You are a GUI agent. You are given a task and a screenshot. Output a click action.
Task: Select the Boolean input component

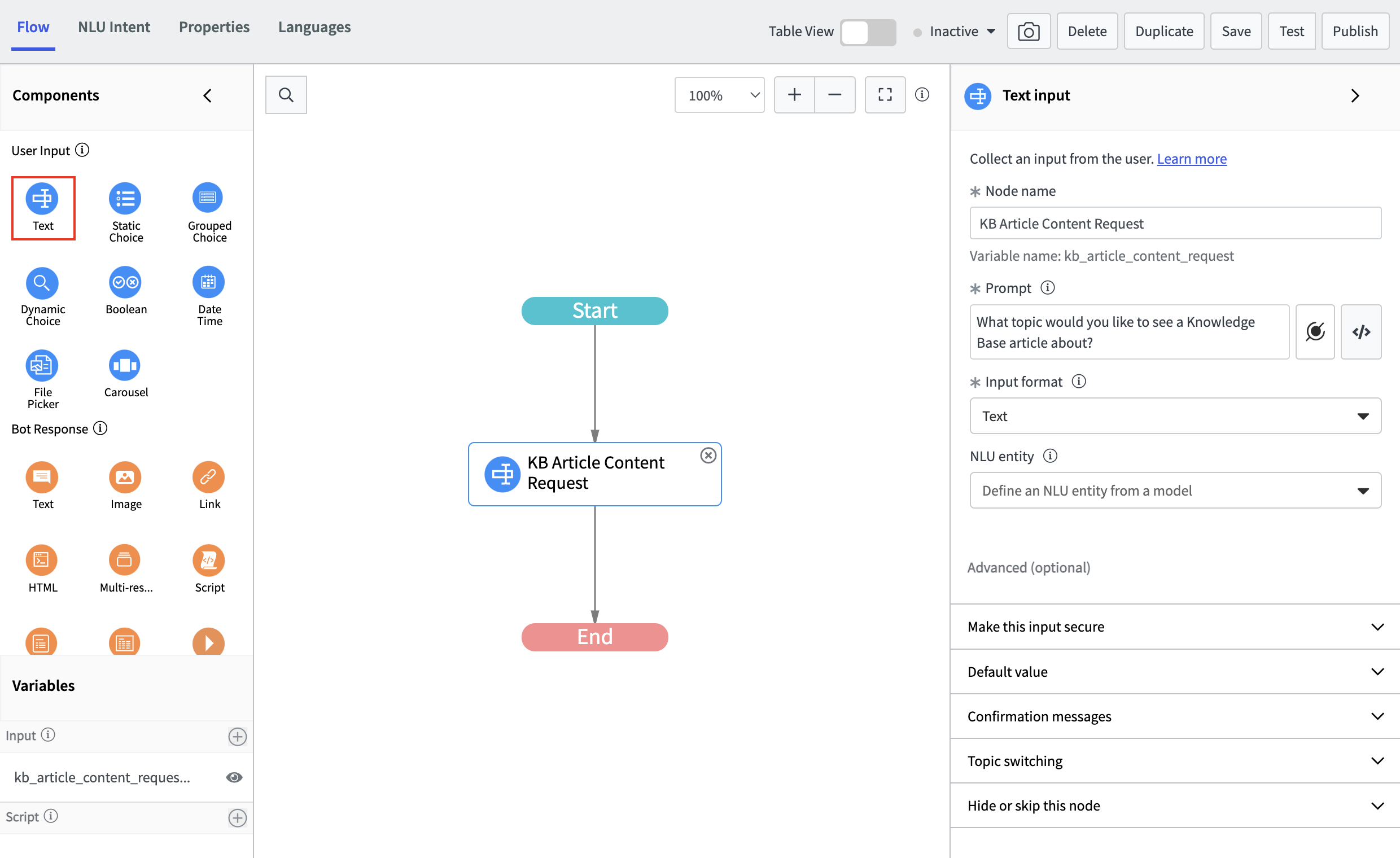click(125, 290)
